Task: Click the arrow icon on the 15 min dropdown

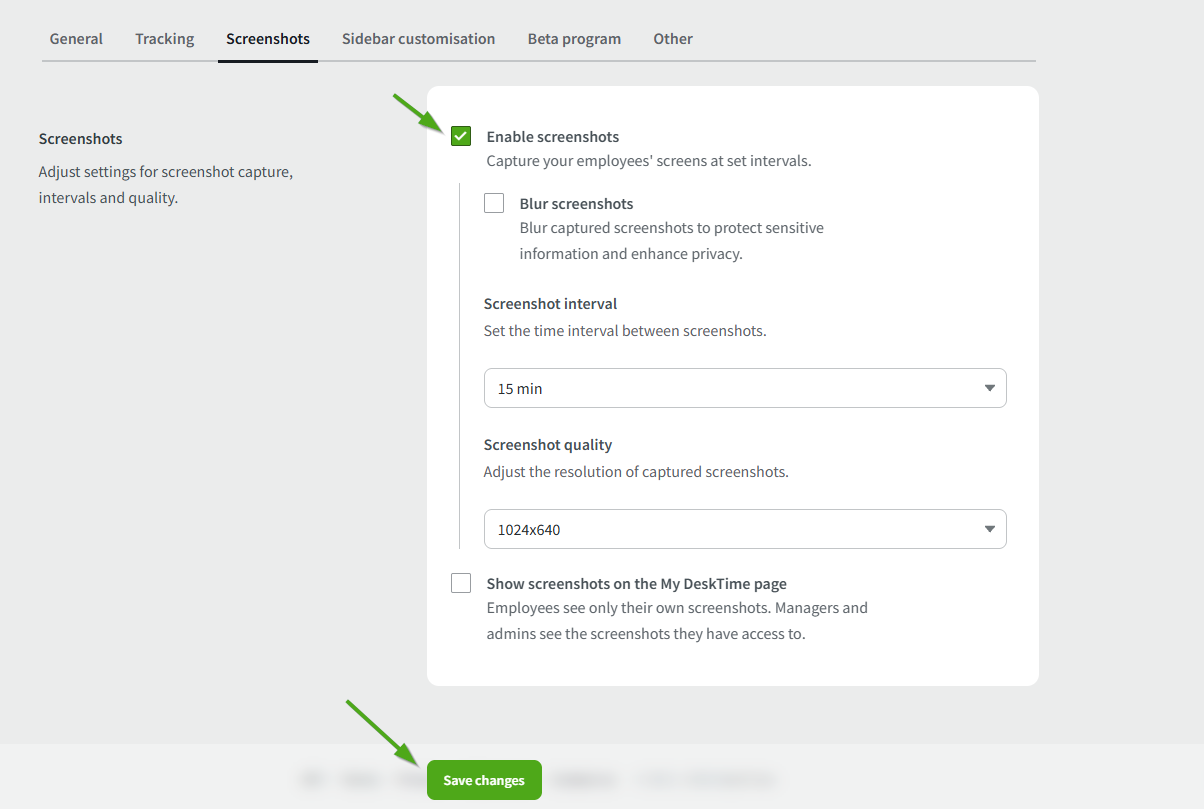Action: 989,388
